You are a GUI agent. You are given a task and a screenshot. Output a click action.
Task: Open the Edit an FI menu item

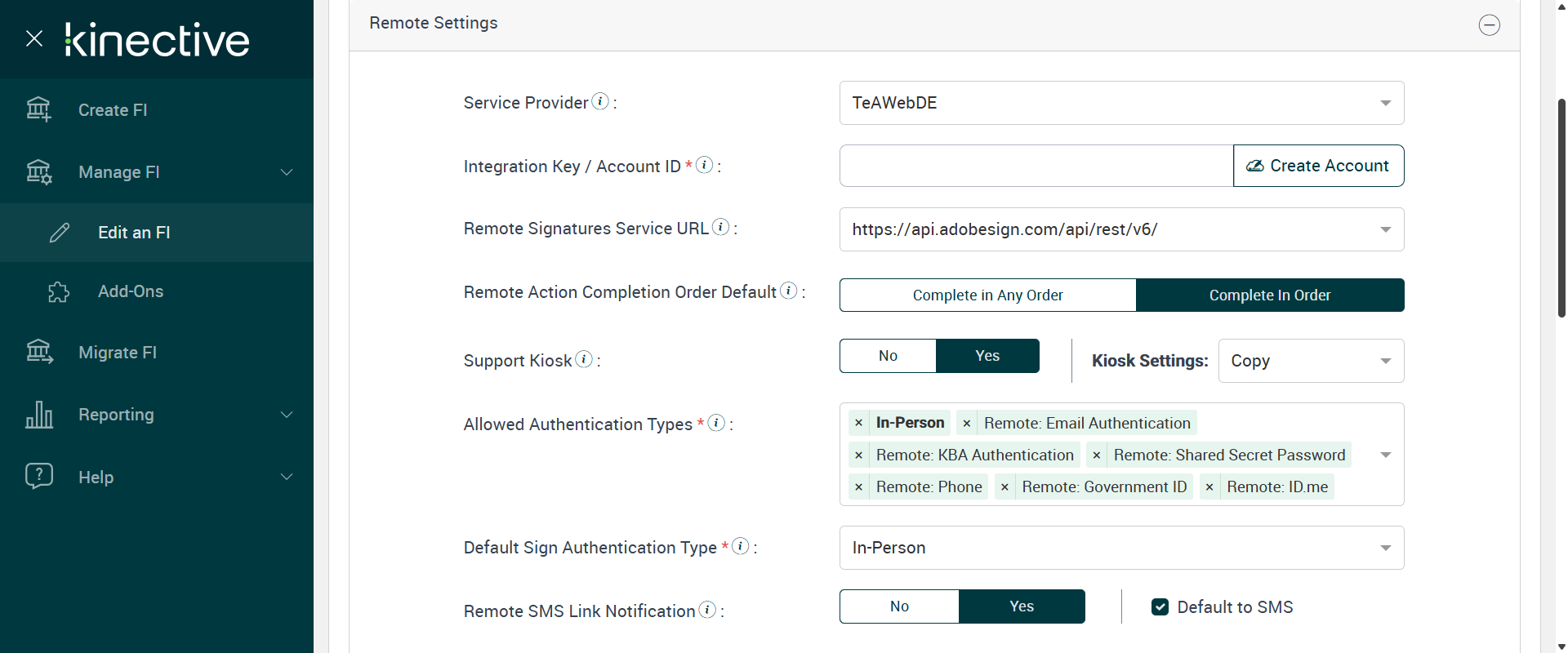134,233
